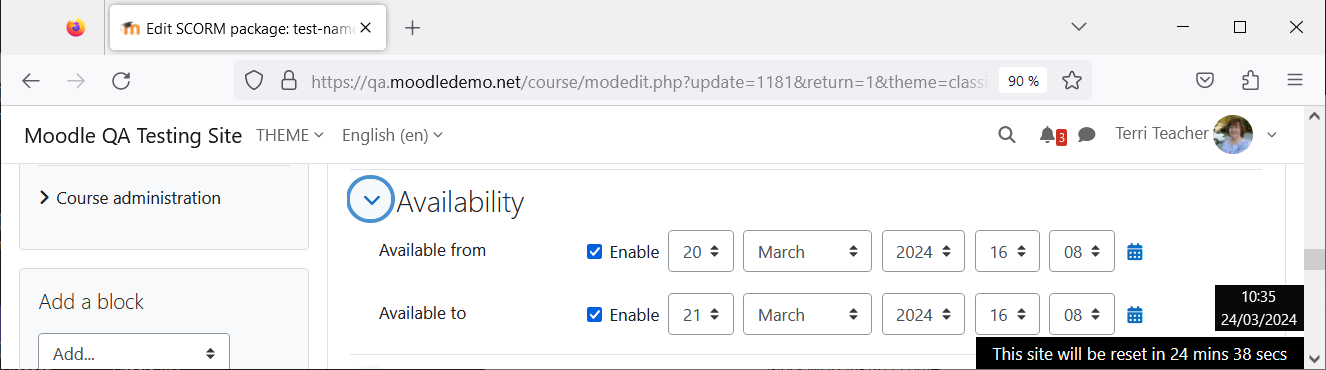The width and height of the screenshot is (1326, 370).
Task: Collapse the Availability section chevron
Action: 372,200
